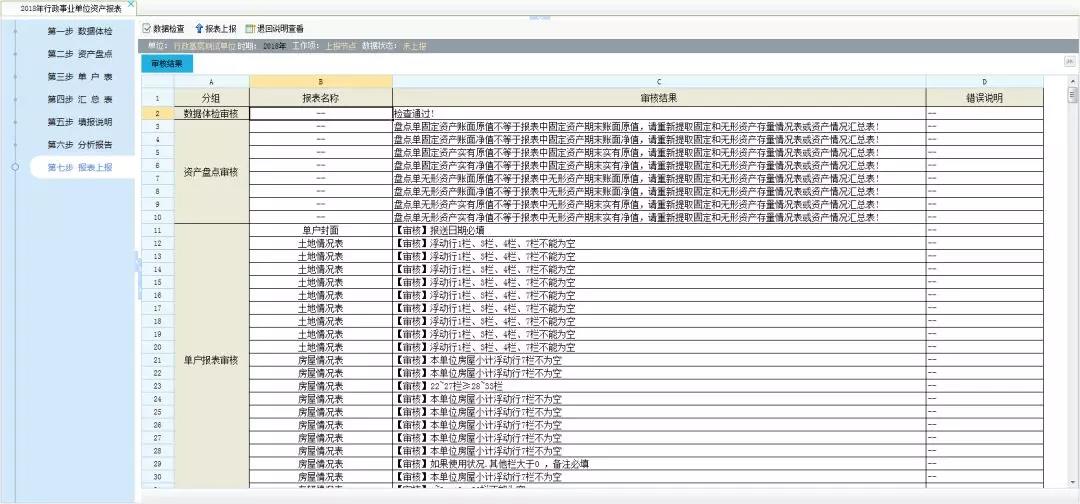The image size is (1080, 504).
Task: Click the double-arrow collapse icon at right
Action: click(1068, 63)
